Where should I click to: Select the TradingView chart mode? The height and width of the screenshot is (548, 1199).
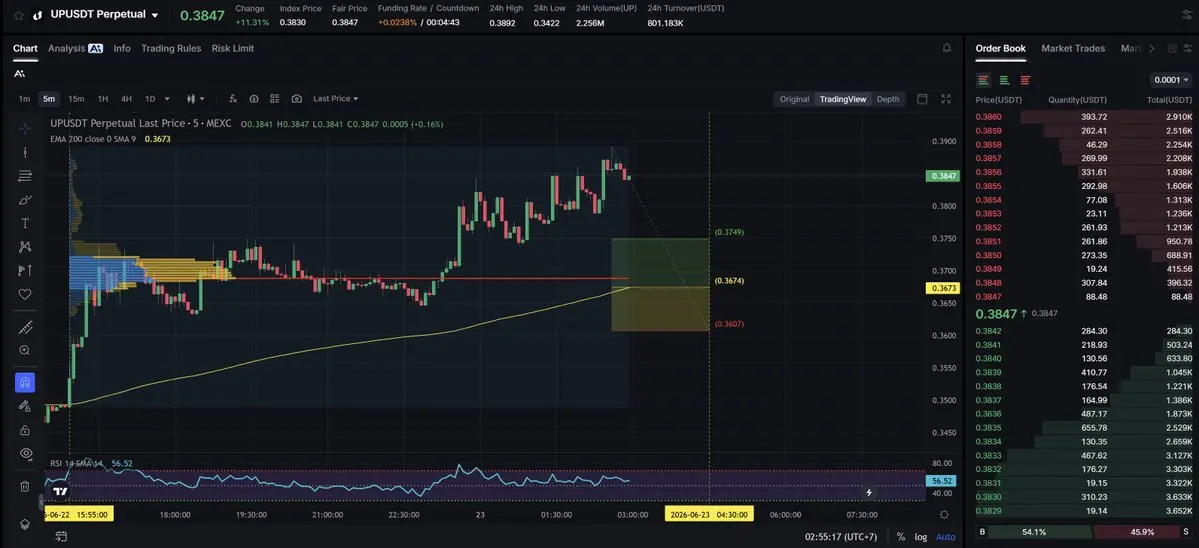pyautogui.click(x=843, y=99)
